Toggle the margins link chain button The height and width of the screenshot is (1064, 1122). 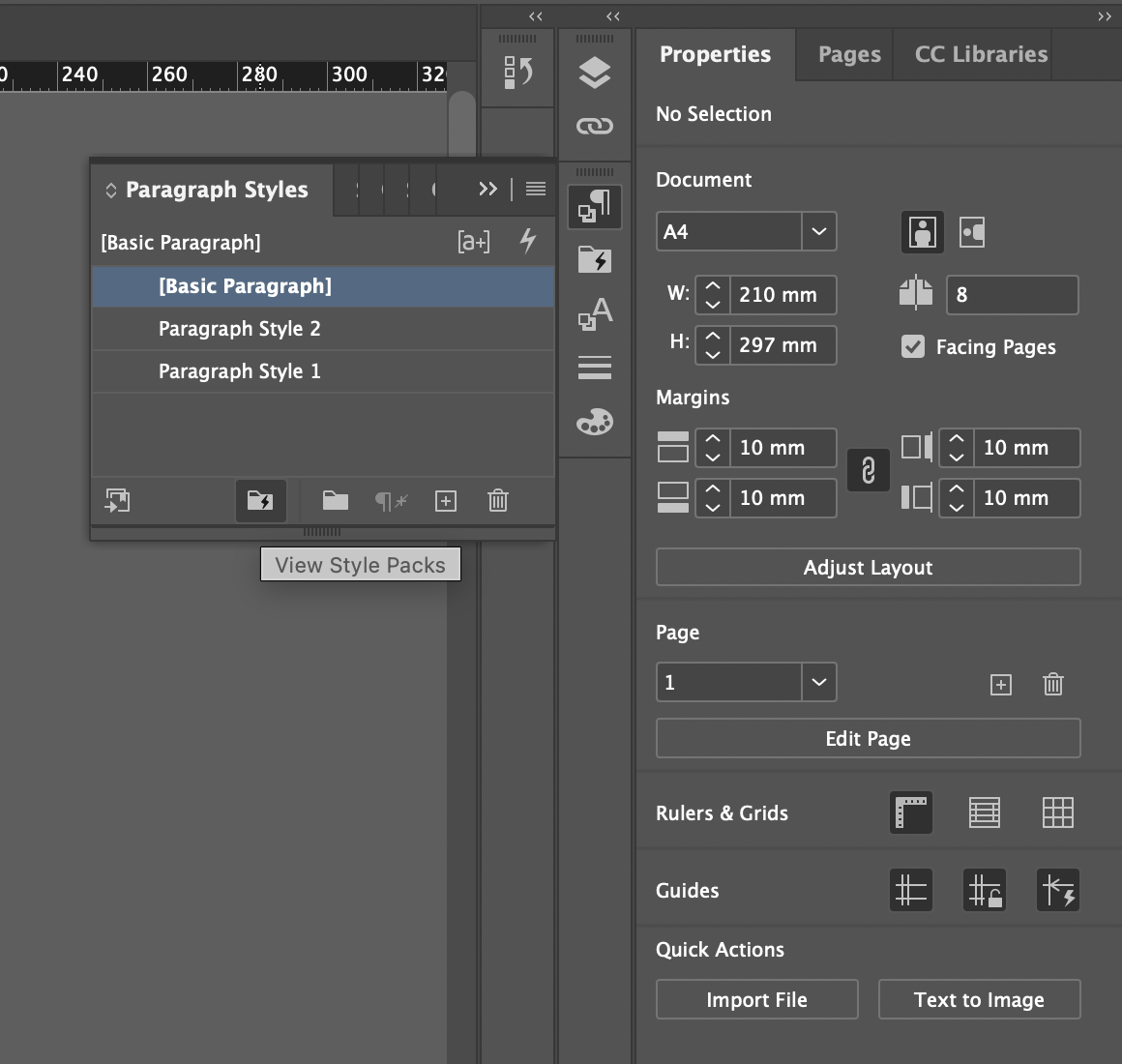coord(868,470)
